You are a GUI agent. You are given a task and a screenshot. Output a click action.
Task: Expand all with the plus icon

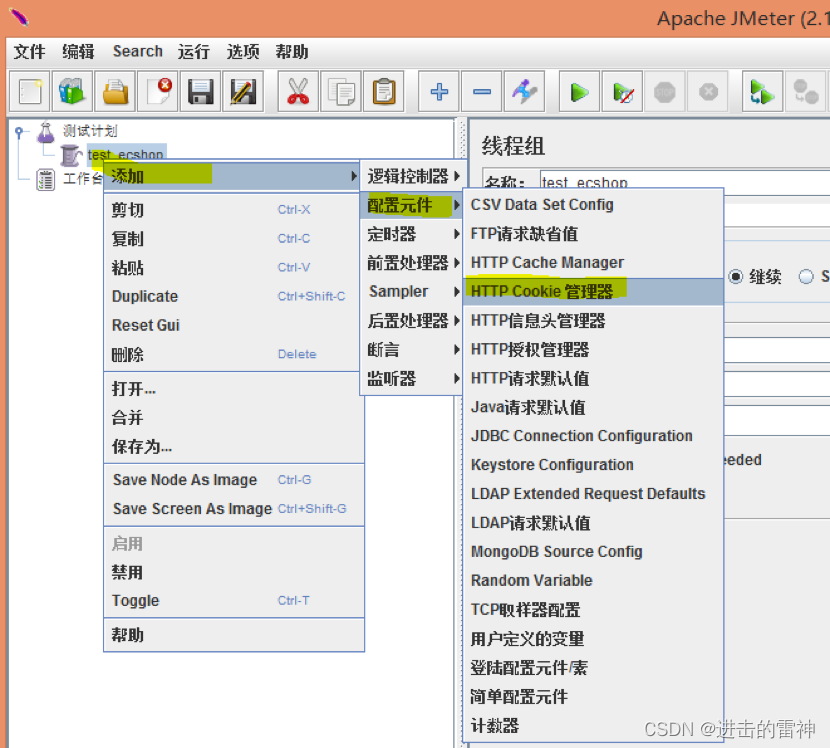pyautogui.click(x=439, y=92)
